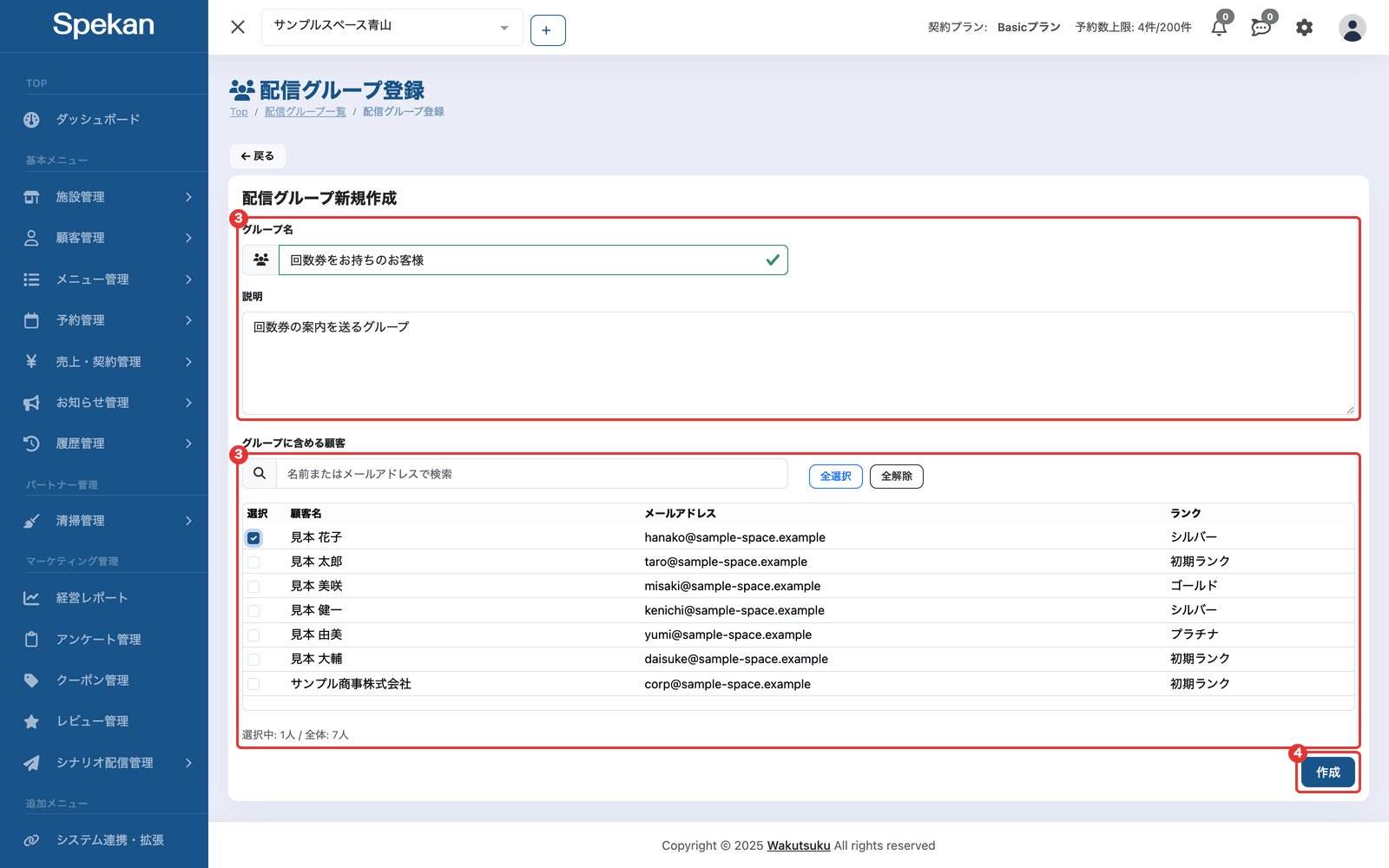Open the サンプルスペース青山 space dropdown
Viewport: 1389px width, 868px height.
pos(392,27)
